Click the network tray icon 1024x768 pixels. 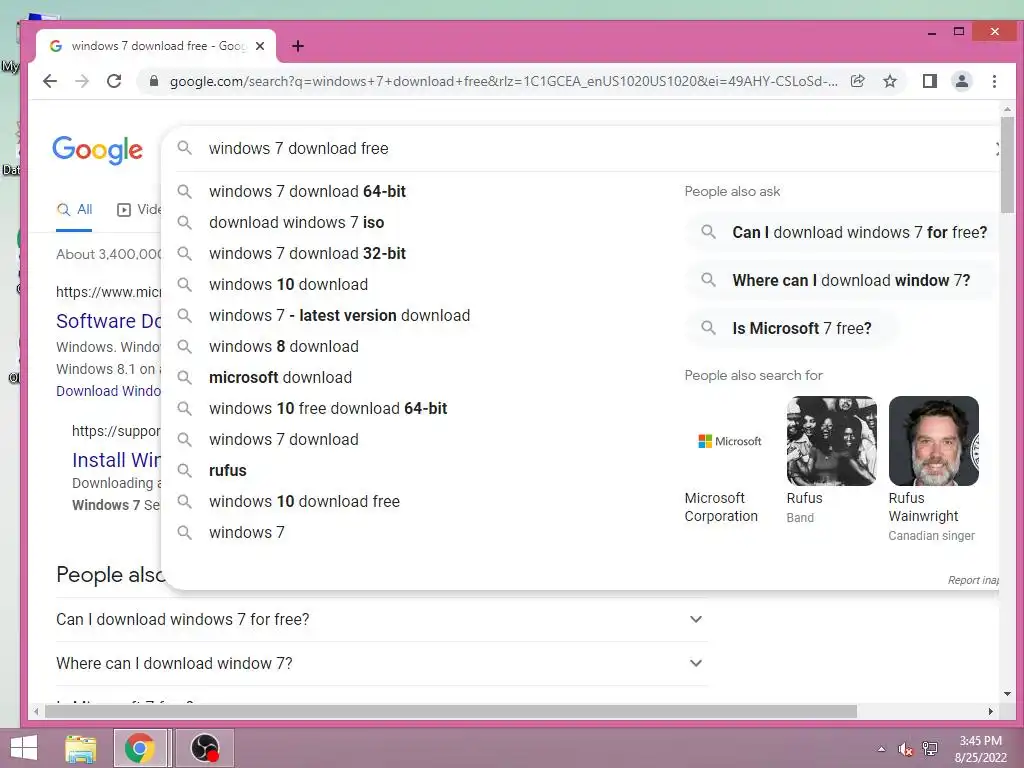[930, 749]
